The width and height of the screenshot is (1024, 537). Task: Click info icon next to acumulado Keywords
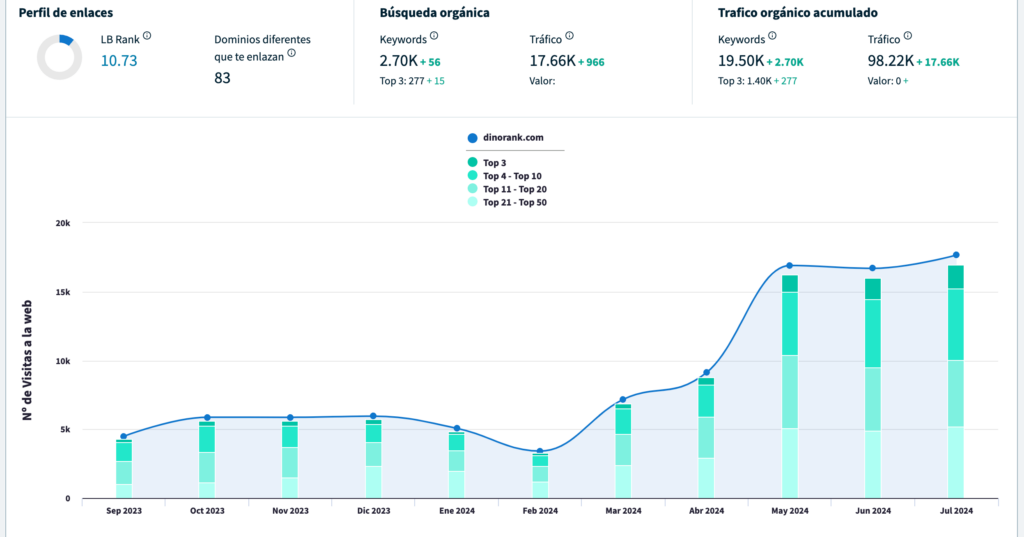pos(772,36)
